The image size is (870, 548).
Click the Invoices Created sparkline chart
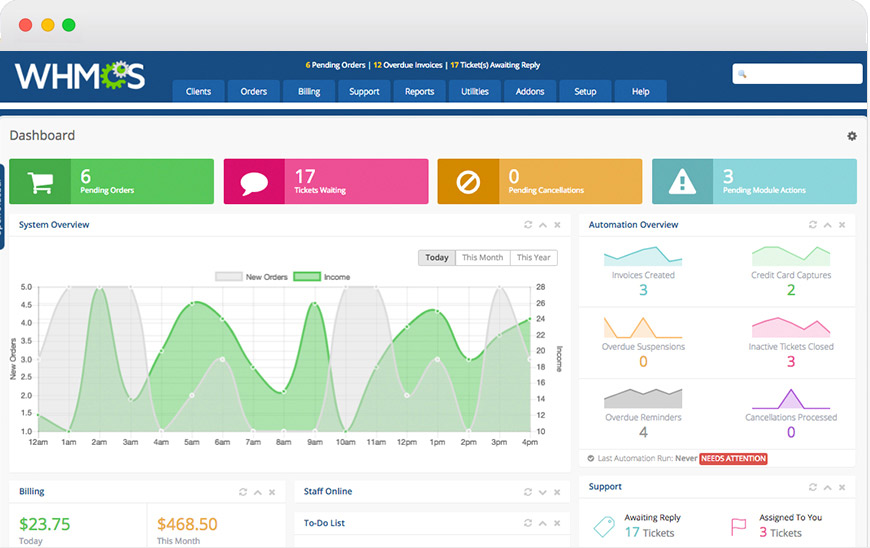(643, 256)
